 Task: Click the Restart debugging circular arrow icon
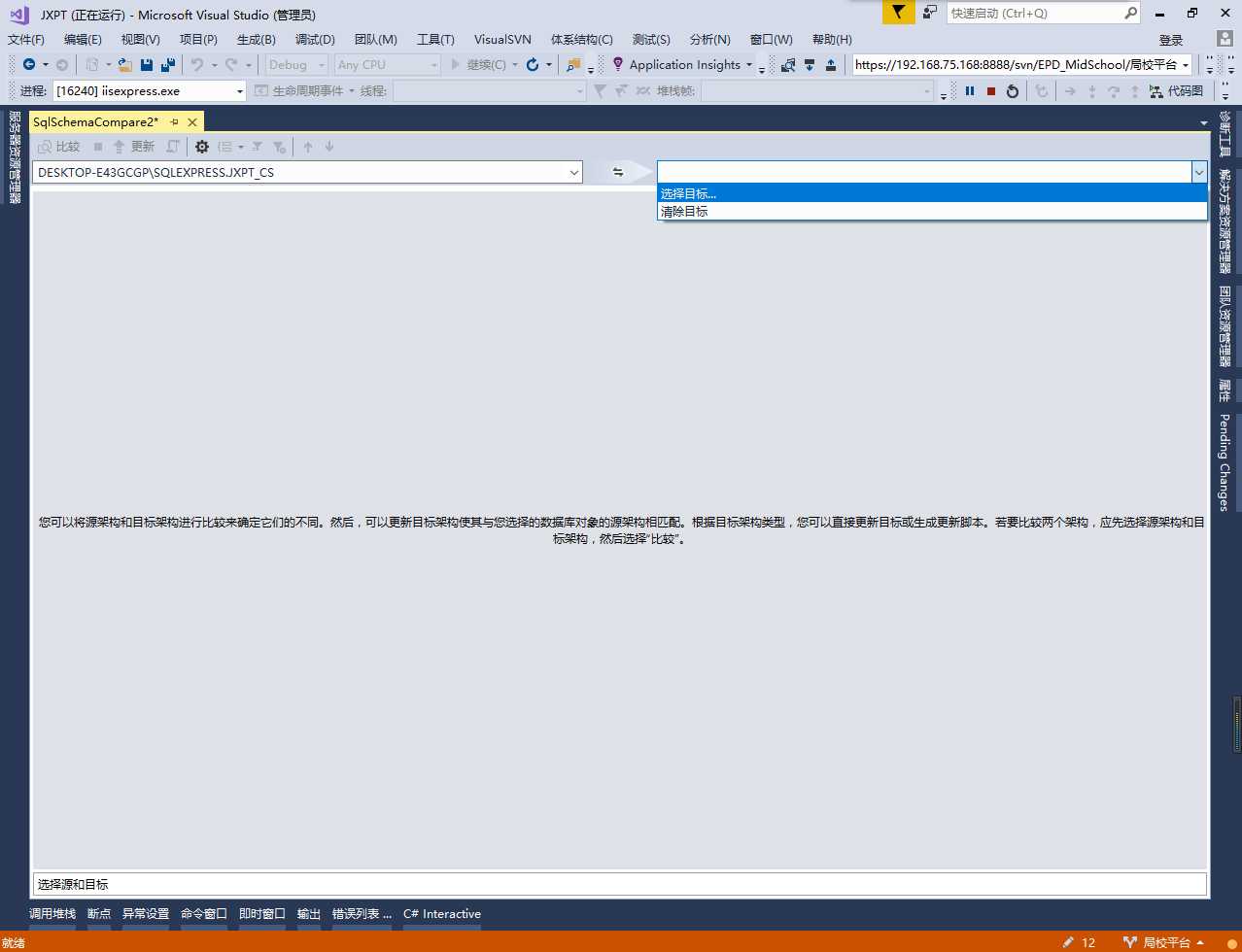coord(533,65)
